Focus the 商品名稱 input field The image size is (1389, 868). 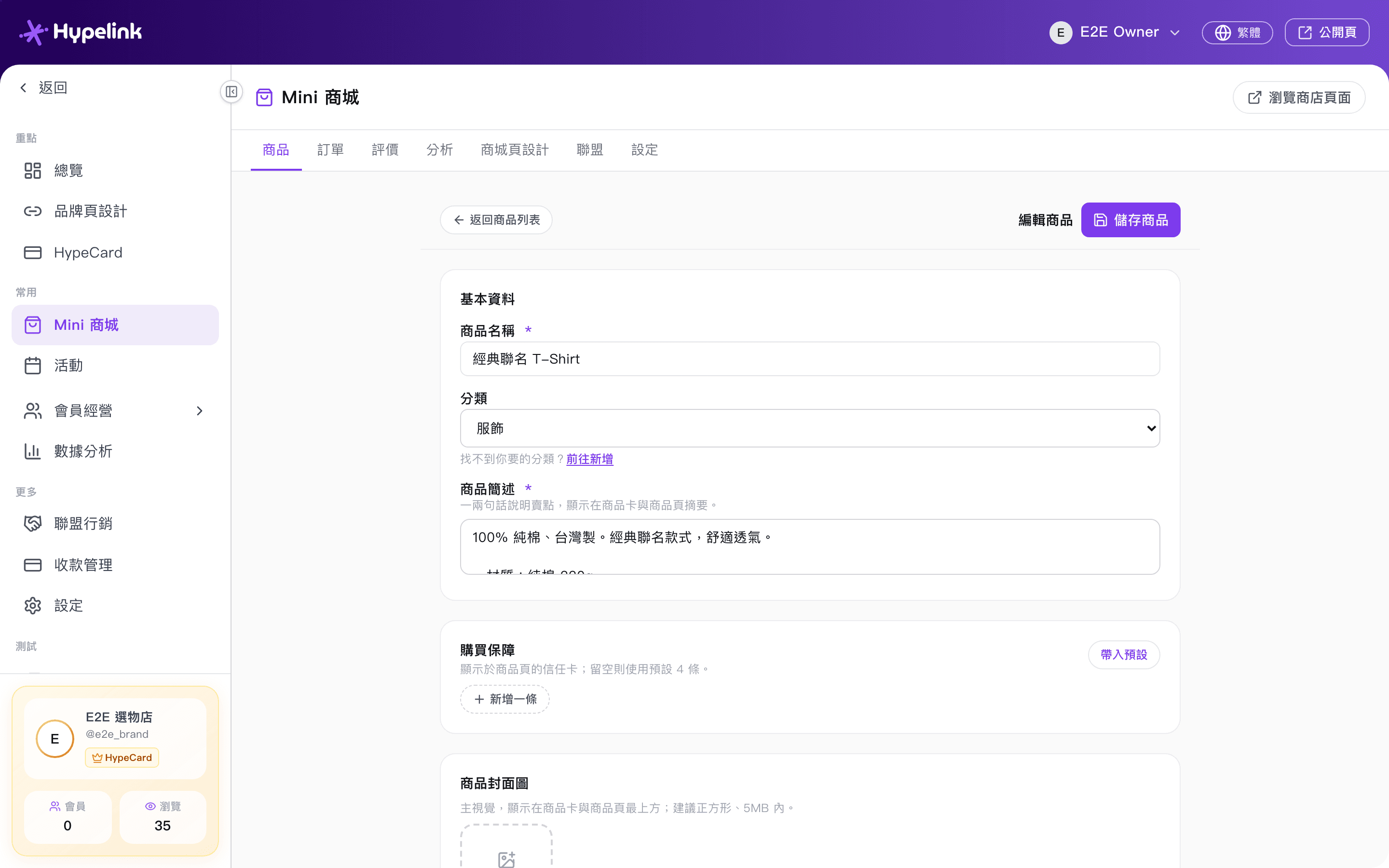[x=810, y=359]
